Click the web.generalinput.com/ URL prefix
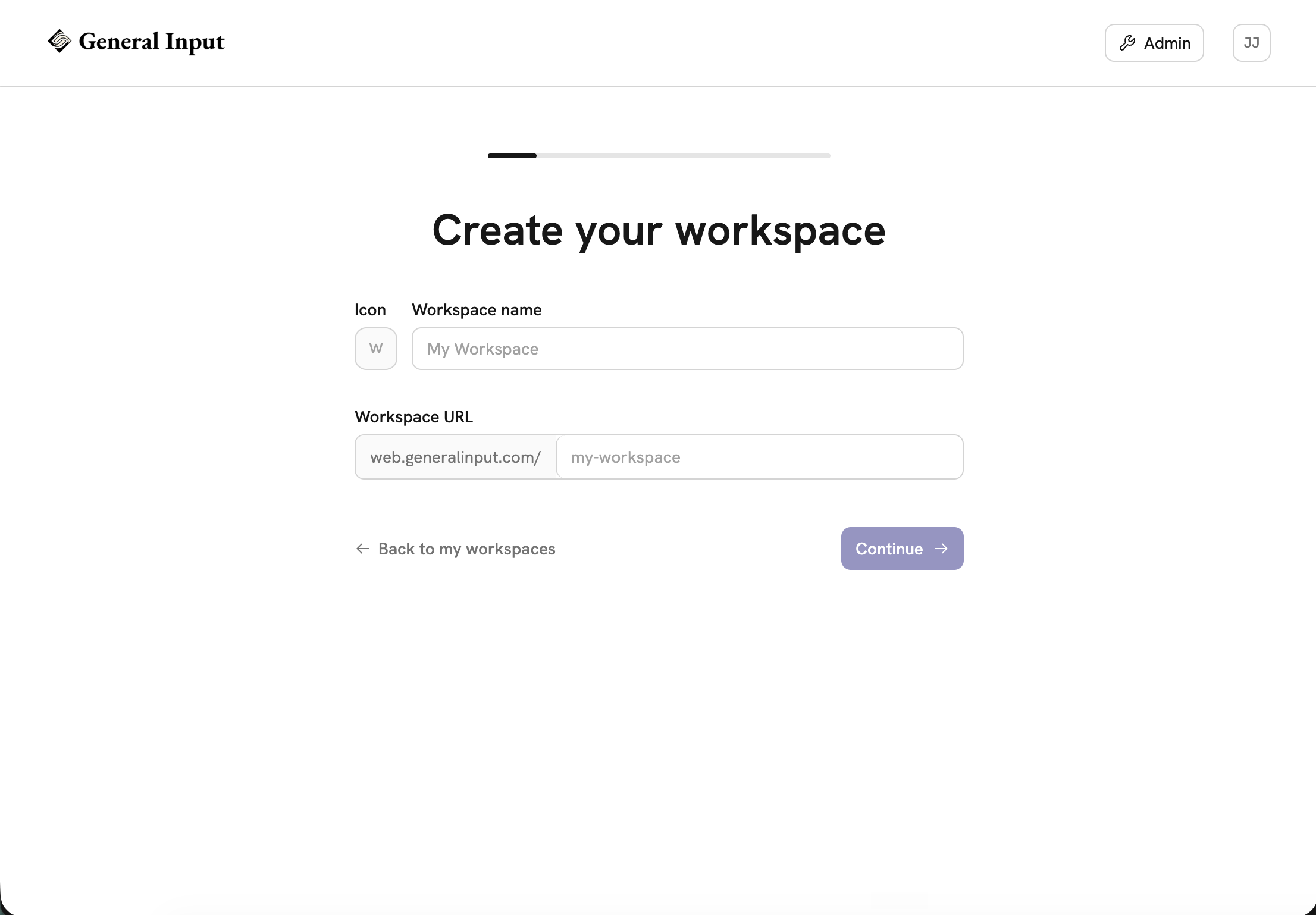This screenshot has height=915, width=1316. [x=455, y=457]
